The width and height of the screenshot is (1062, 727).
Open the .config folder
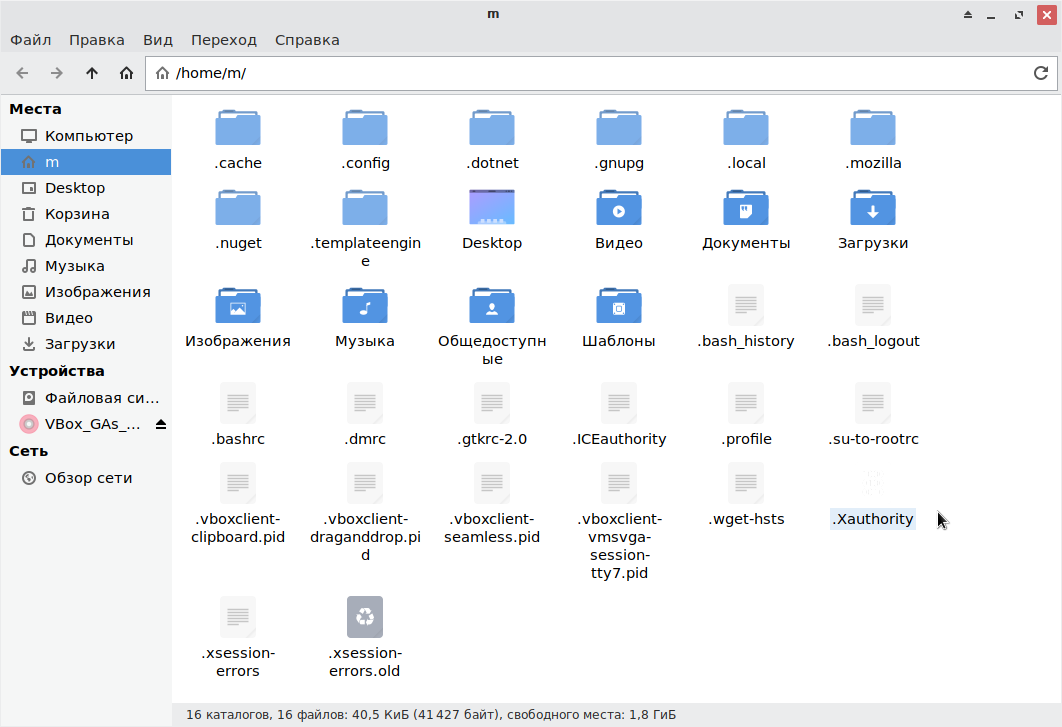[x=365, y=129]
